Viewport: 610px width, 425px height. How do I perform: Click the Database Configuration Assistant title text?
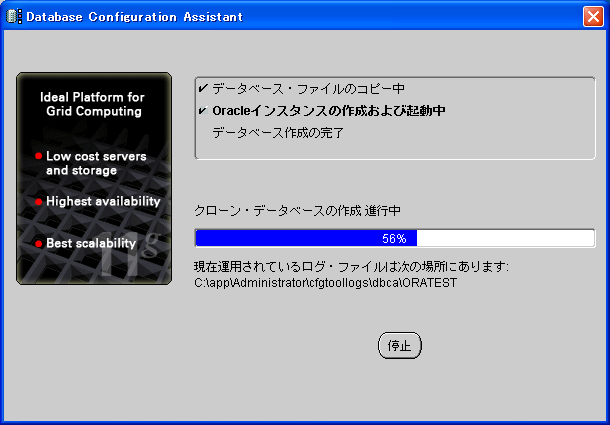(135, 17)
